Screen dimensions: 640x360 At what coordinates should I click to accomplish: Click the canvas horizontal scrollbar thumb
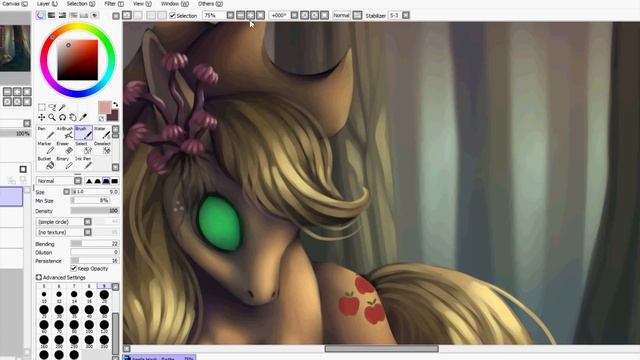pos(381,349)
